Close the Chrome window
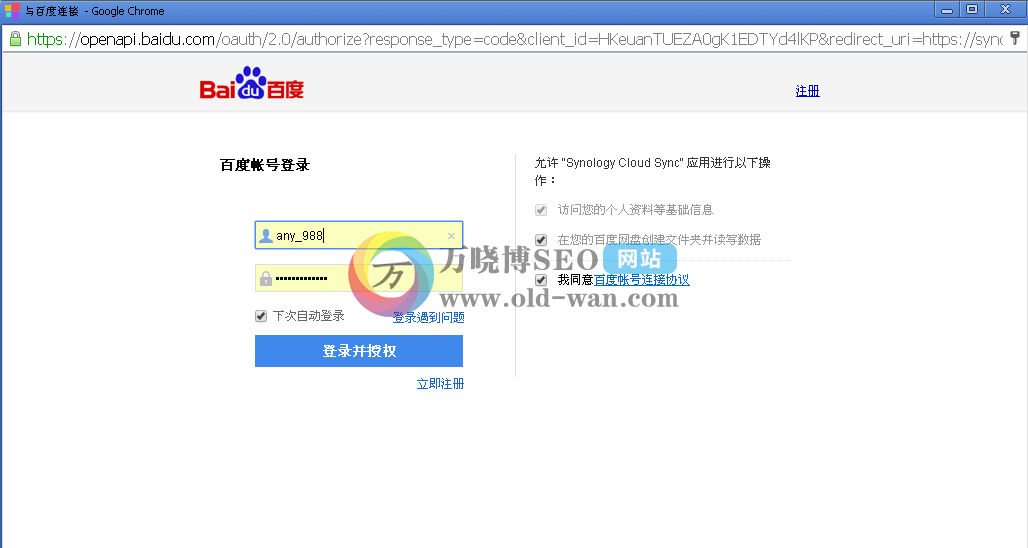Image resolution: width=1028 pixels, height=548 pixels. [x=1005, y=9]
